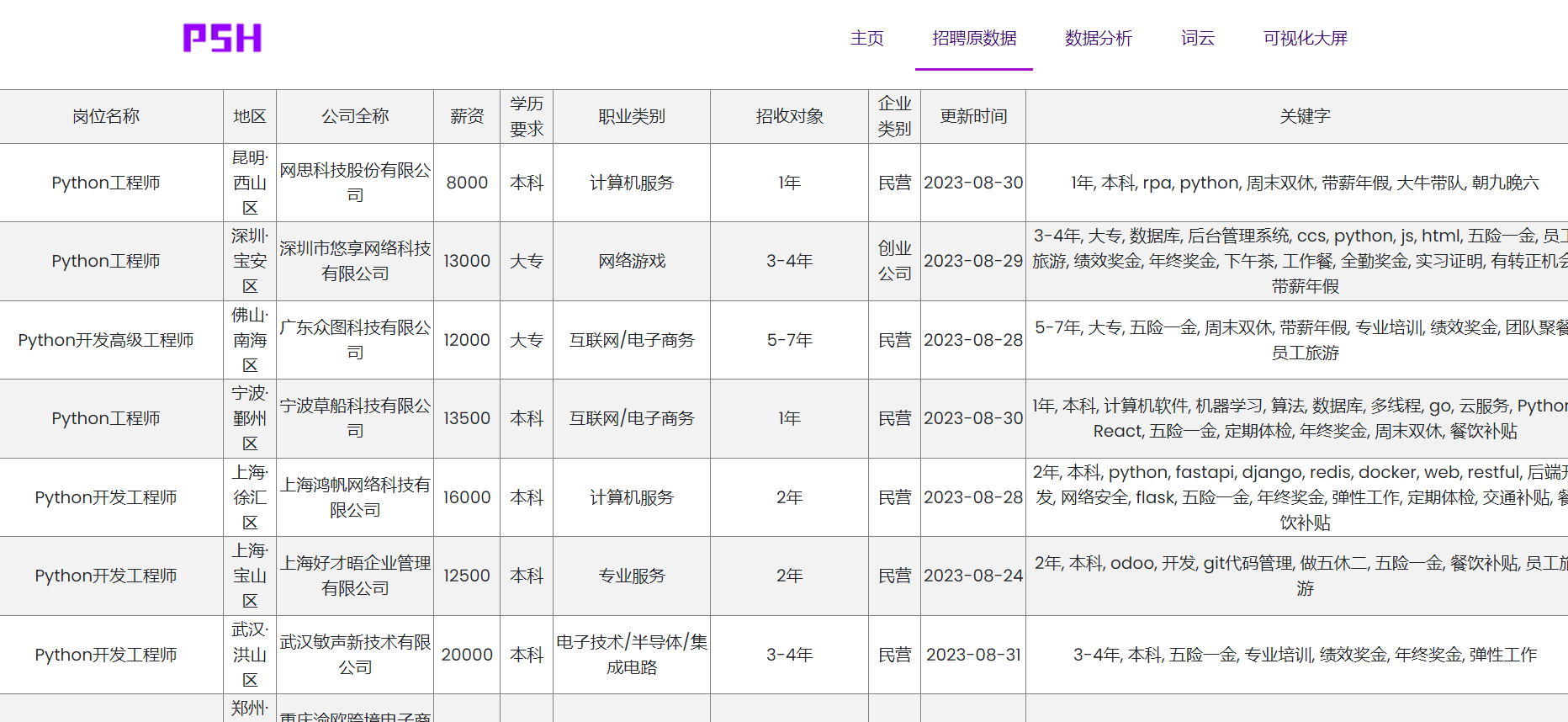Click company 武汉敏声新技术有限公司

[x=355, y=655]
